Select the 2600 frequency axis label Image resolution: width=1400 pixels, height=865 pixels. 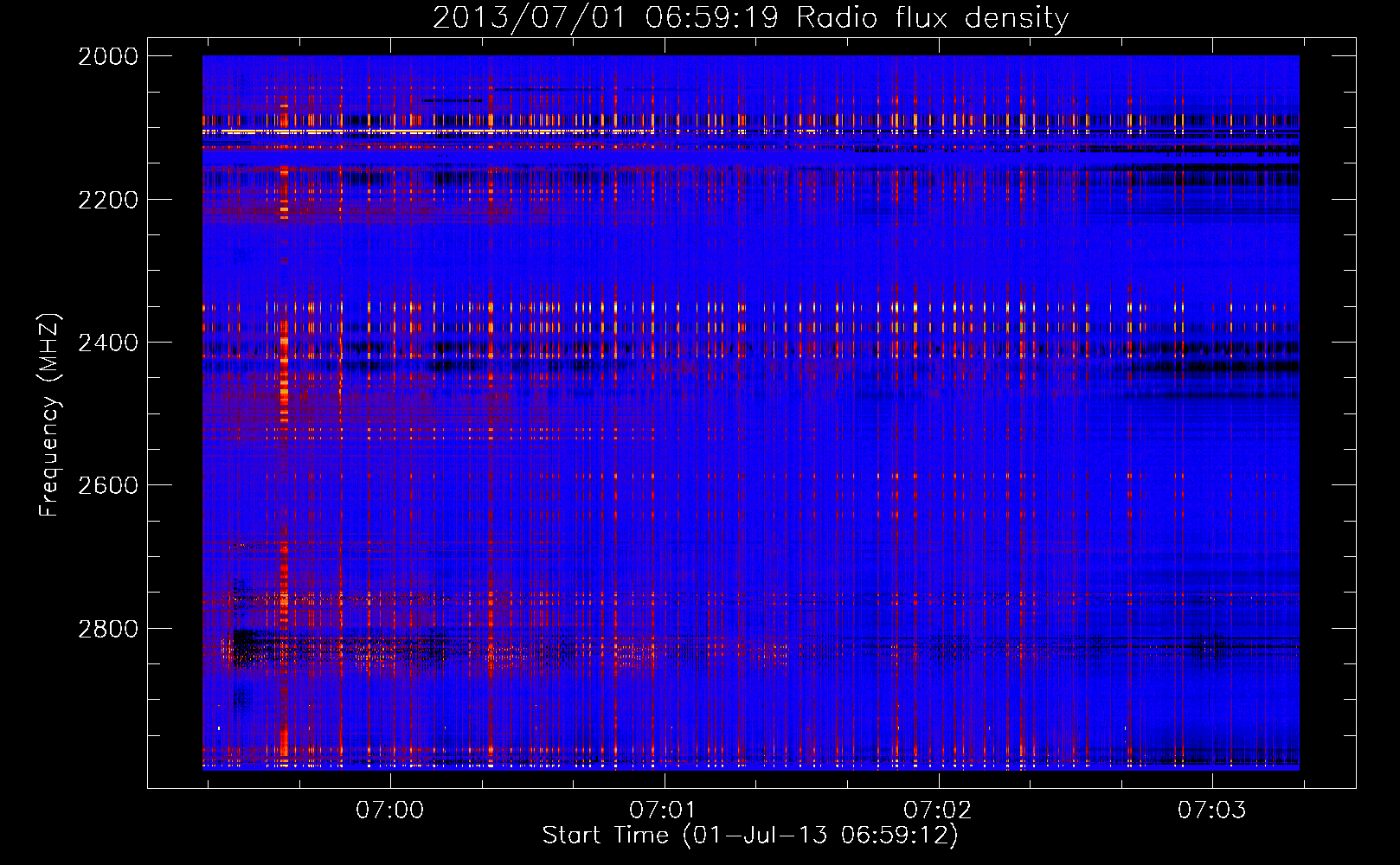point(107,485)
